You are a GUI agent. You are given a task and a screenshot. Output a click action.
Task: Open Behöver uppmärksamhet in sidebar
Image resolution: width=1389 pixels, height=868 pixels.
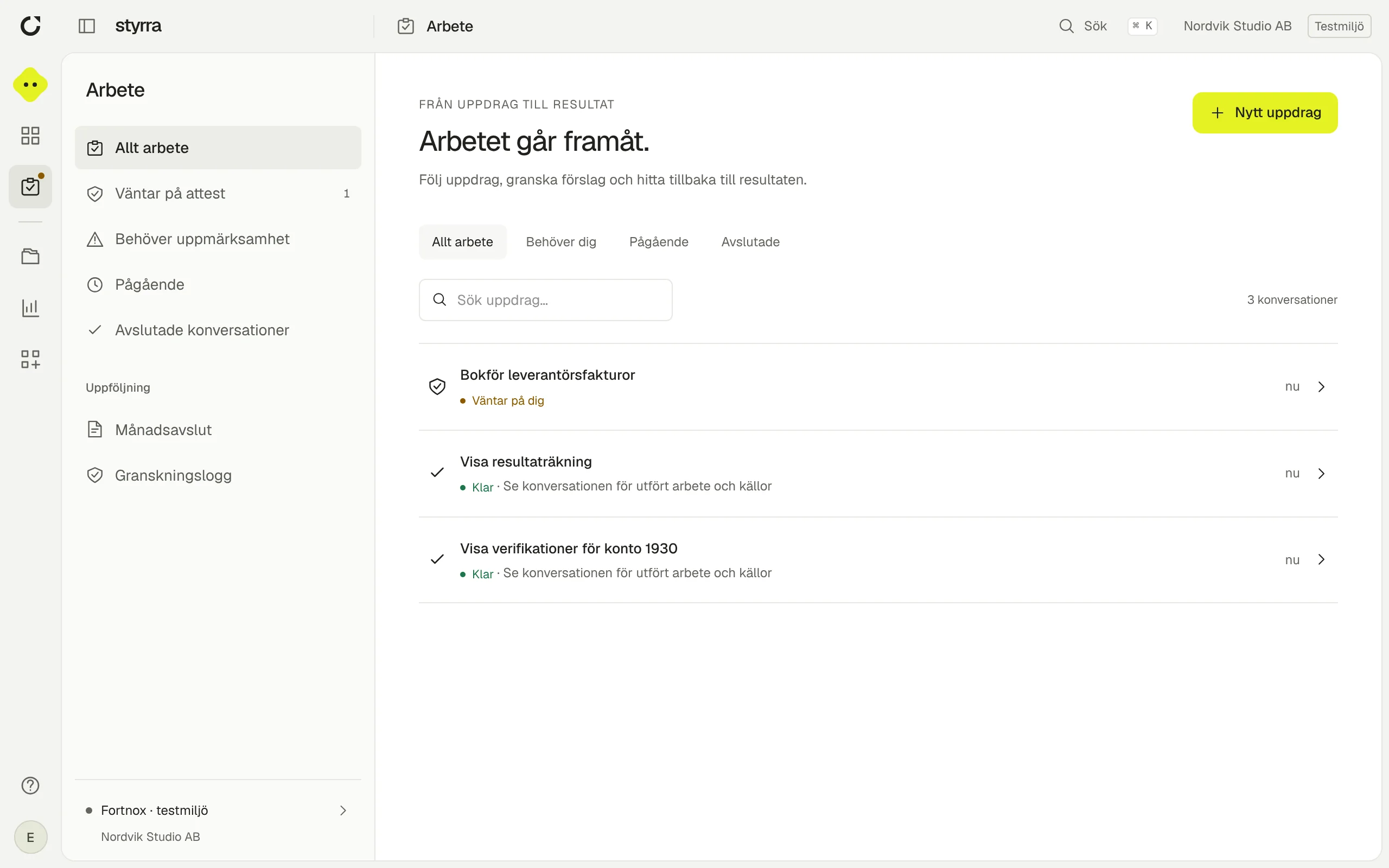[218, 239]
